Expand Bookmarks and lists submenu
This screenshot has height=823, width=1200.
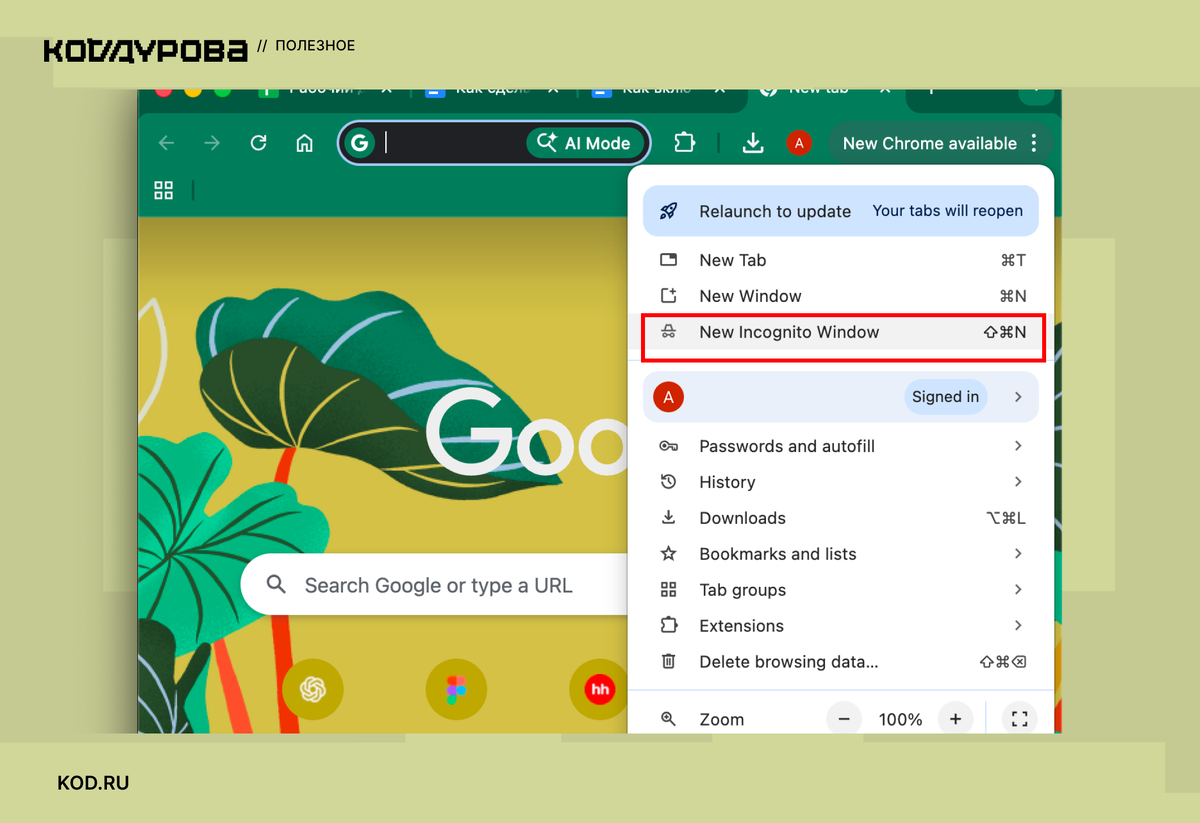[840, 554]
